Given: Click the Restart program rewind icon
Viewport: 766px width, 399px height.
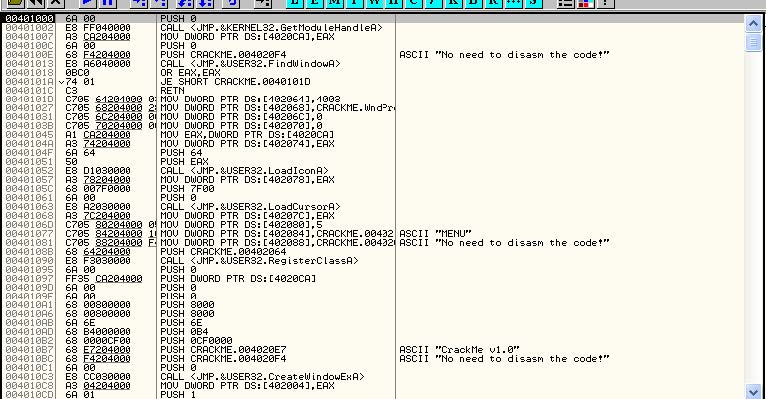Looking at the screenshot, I should (36, 2).
